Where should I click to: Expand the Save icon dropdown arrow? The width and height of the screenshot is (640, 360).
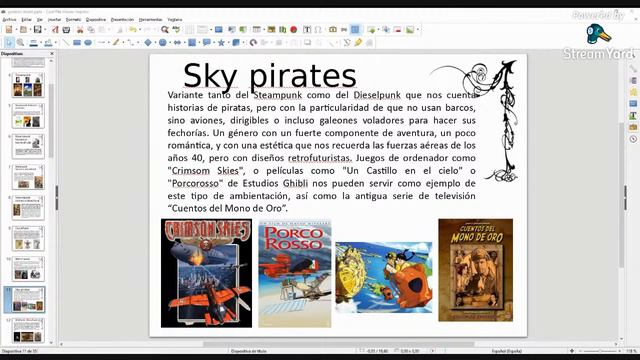(44, 29)
